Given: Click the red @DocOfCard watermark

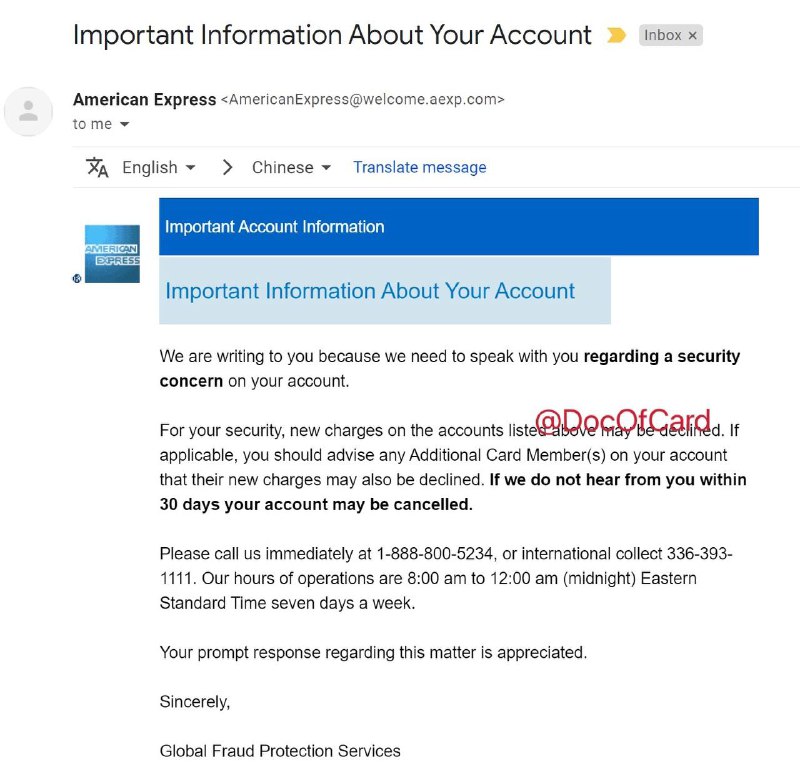Looking at the screenshot, I should click(x=623, y=421).
